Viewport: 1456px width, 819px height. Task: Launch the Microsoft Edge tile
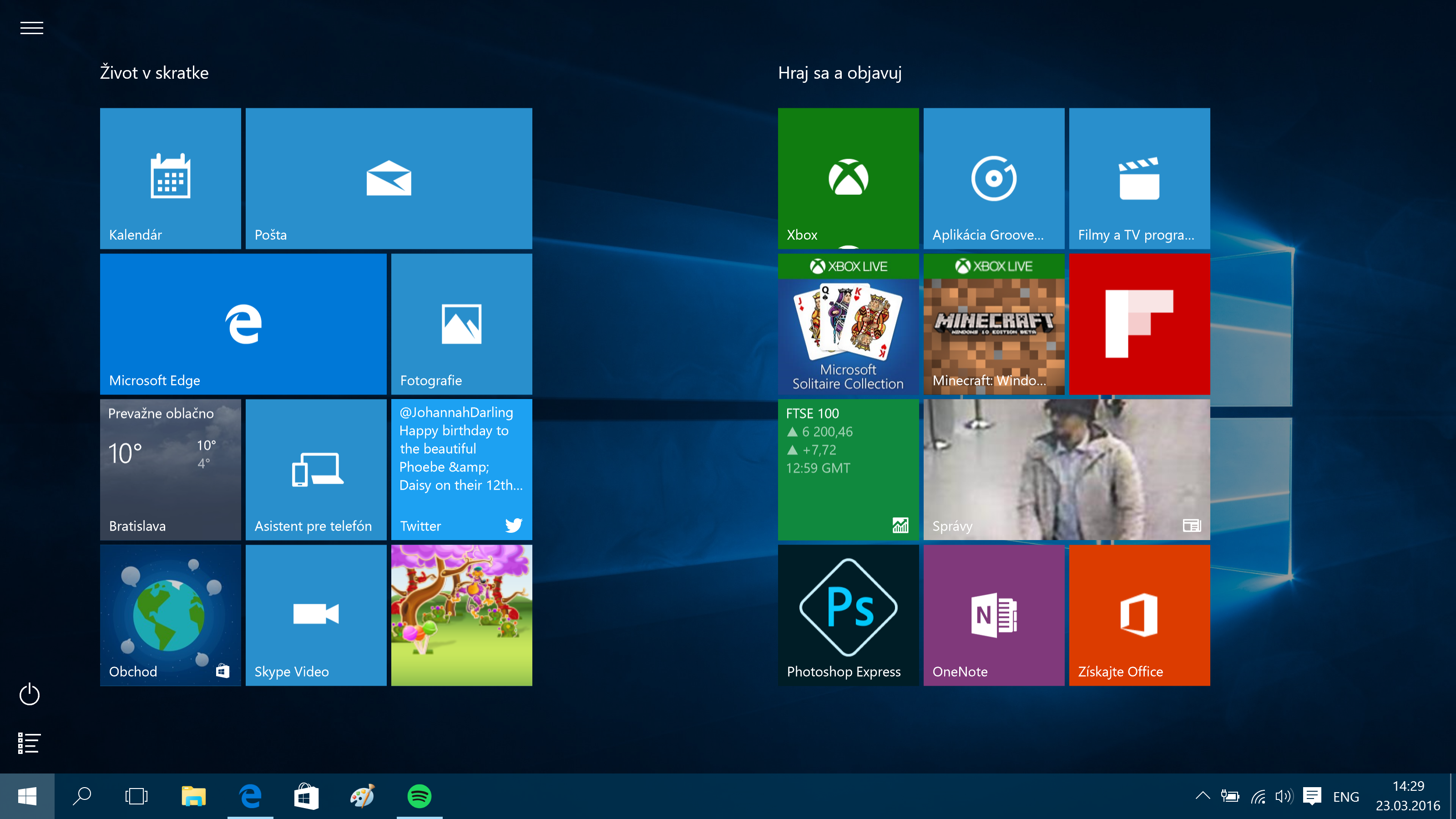[x=243, y=324]
